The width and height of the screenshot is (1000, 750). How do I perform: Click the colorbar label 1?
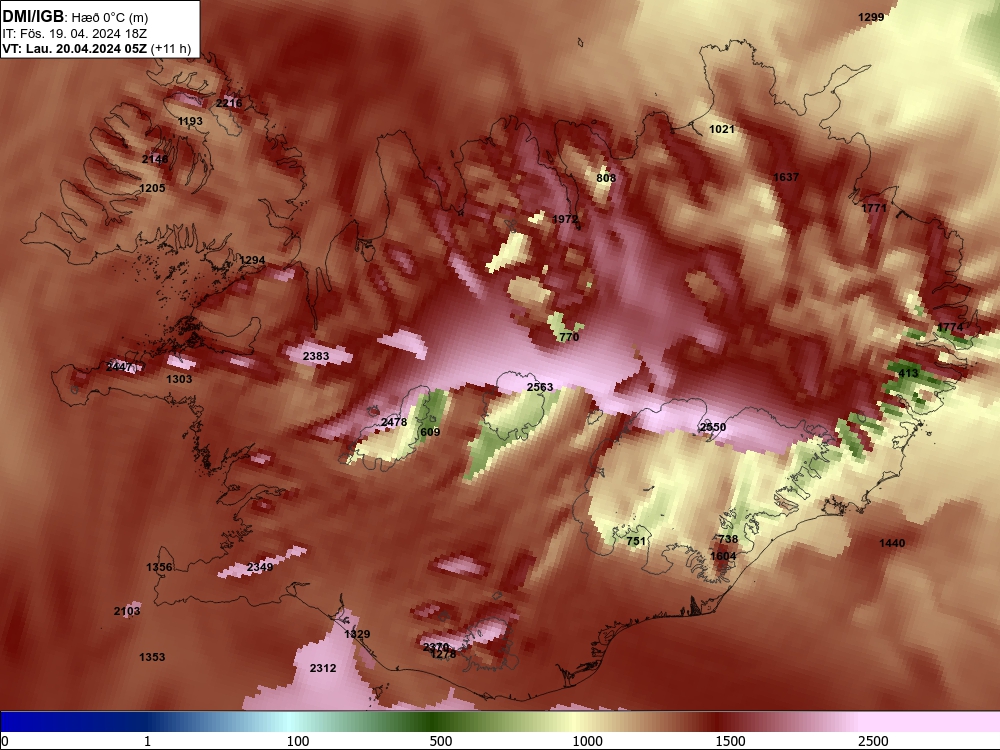147,741
